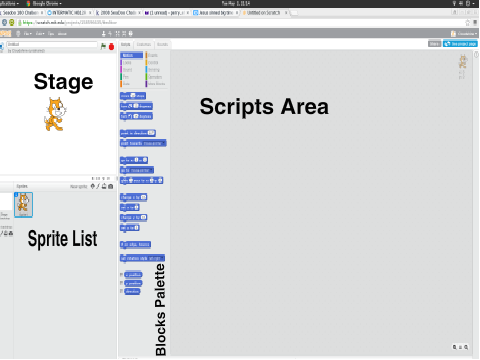Select the Duplicate stamp tool in toolbar
The width and height of the screenshot is (480, 360).
click(103, 33)
